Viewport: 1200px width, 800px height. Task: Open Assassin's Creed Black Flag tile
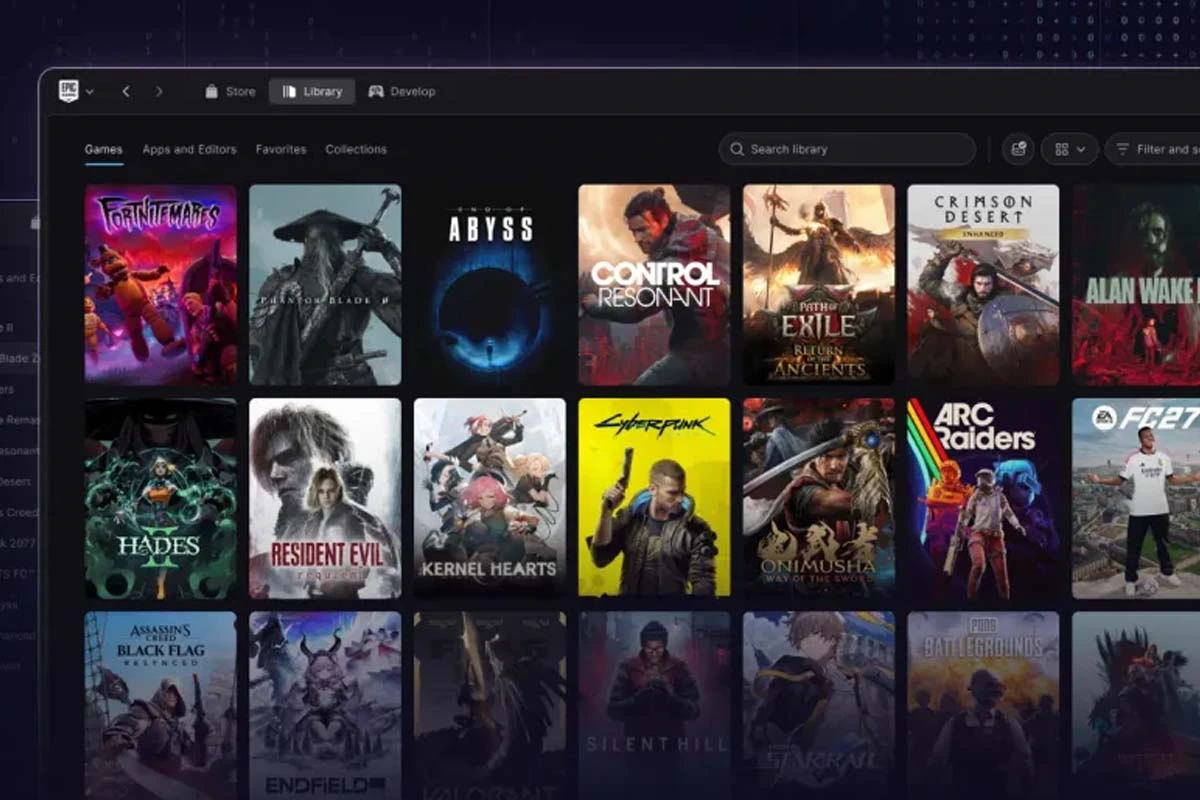tap(160, 706)
